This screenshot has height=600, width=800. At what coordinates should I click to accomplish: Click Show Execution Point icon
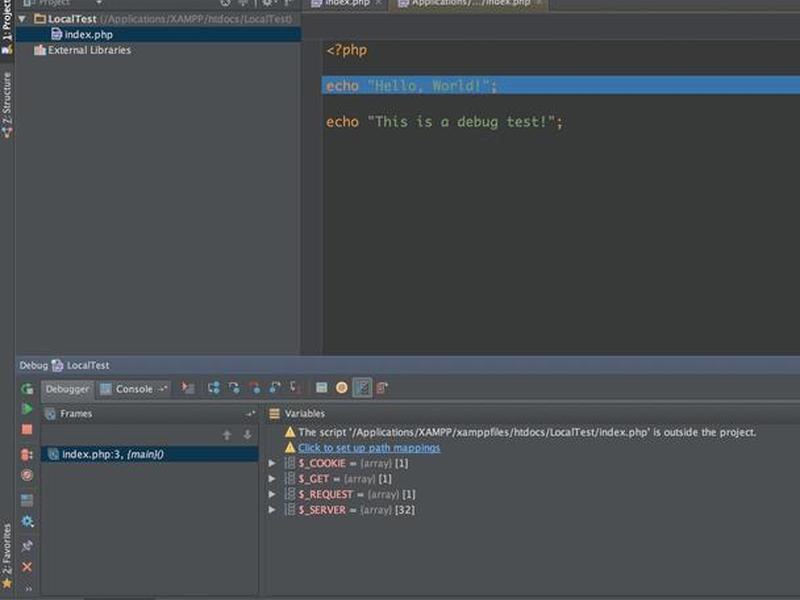click(188, 388)
